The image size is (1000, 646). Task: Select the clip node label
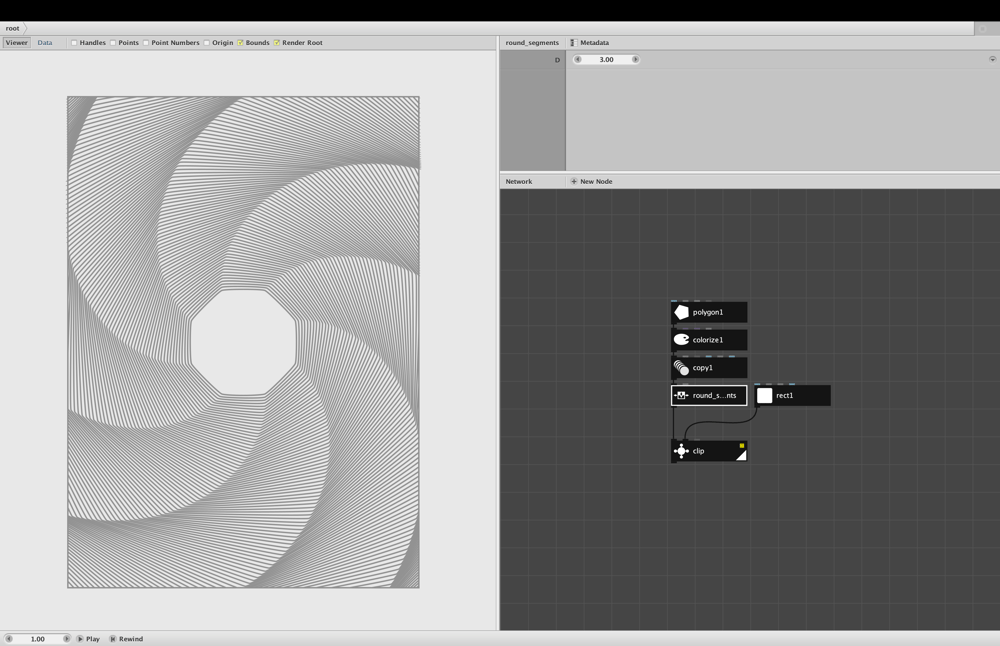pos(698,451)
